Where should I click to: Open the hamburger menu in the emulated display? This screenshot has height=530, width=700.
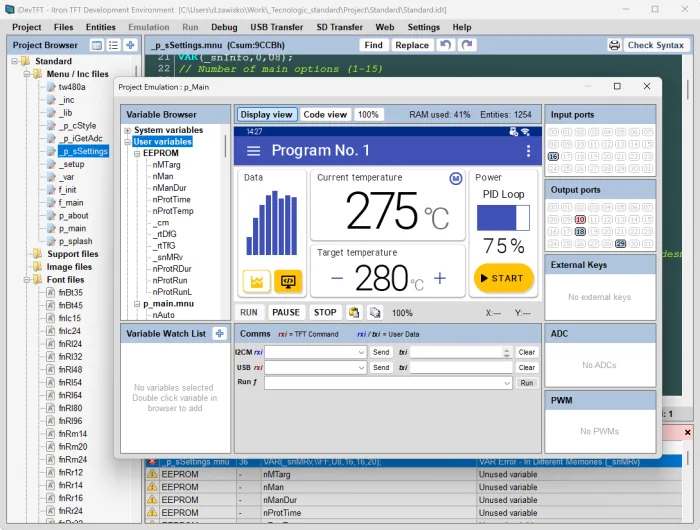(254, 150)
